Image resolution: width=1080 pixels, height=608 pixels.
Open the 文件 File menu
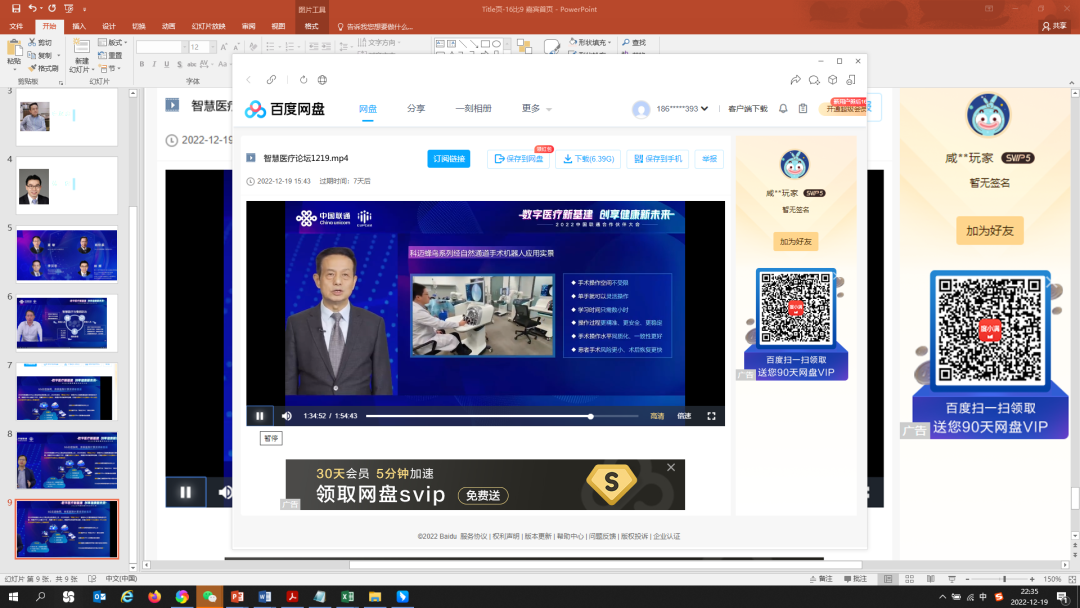(17, 26)
